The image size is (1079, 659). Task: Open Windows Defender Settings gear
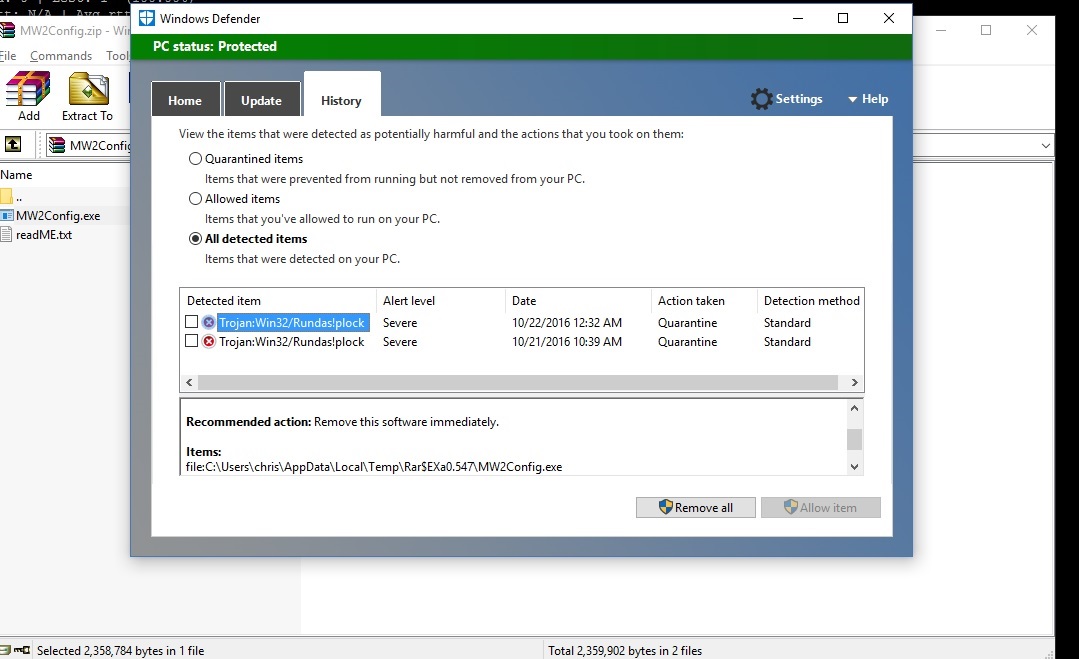[x=762, y=99]
